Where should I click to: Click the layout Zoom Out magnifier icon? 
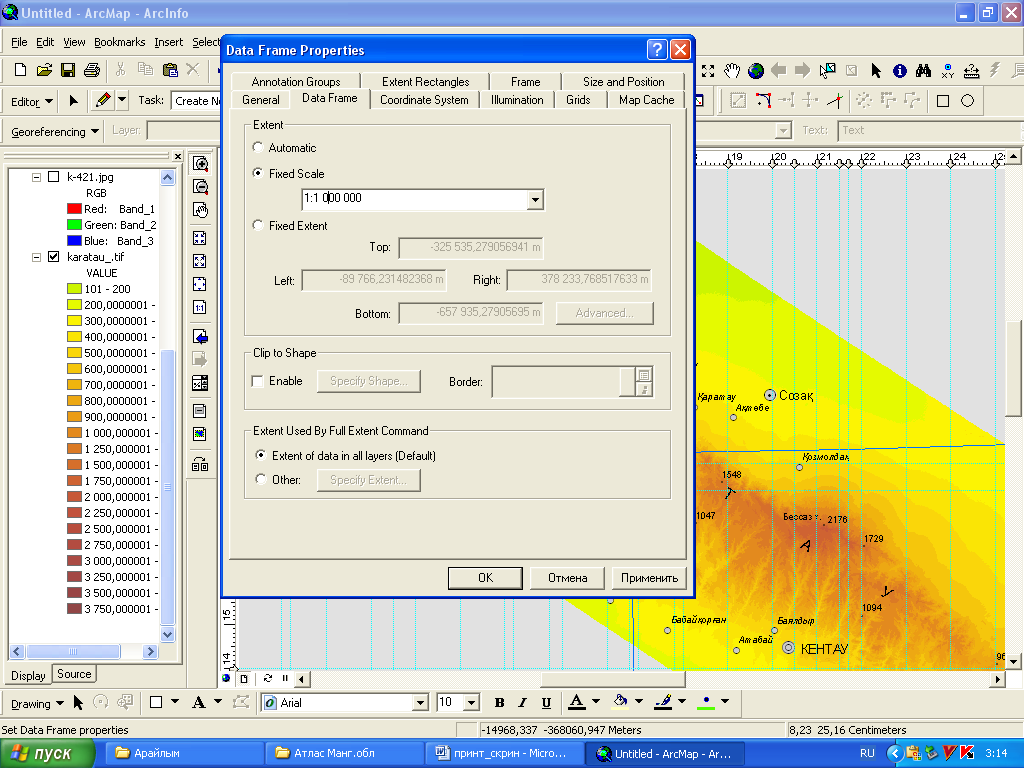[200, 187]
